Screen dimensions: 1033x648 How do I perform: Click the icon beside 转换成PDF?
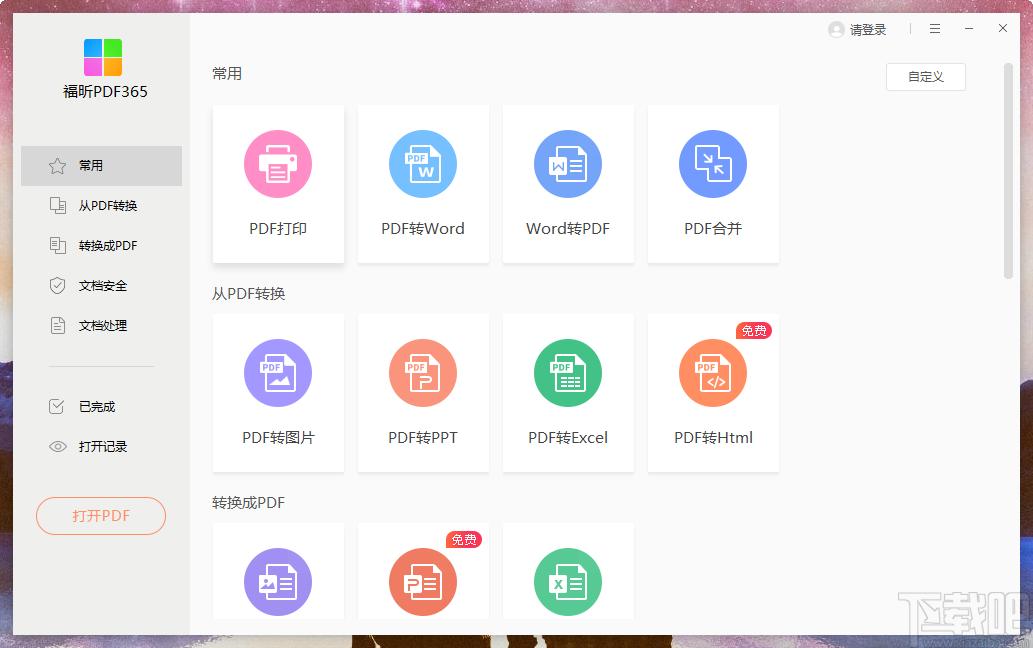point(57,246)
